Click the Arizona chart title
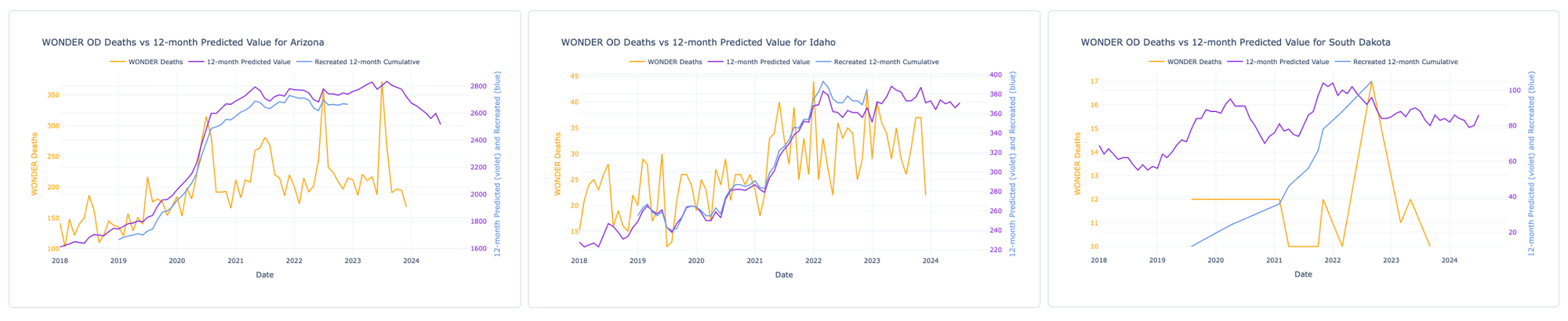1568x321 pixels. [x=183, y=42]
